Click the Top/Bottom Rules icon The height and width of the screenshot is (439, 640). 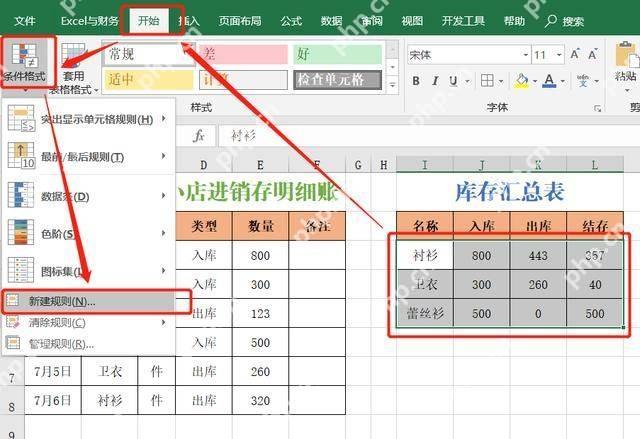pyautogui.click(x=21, y=155)
